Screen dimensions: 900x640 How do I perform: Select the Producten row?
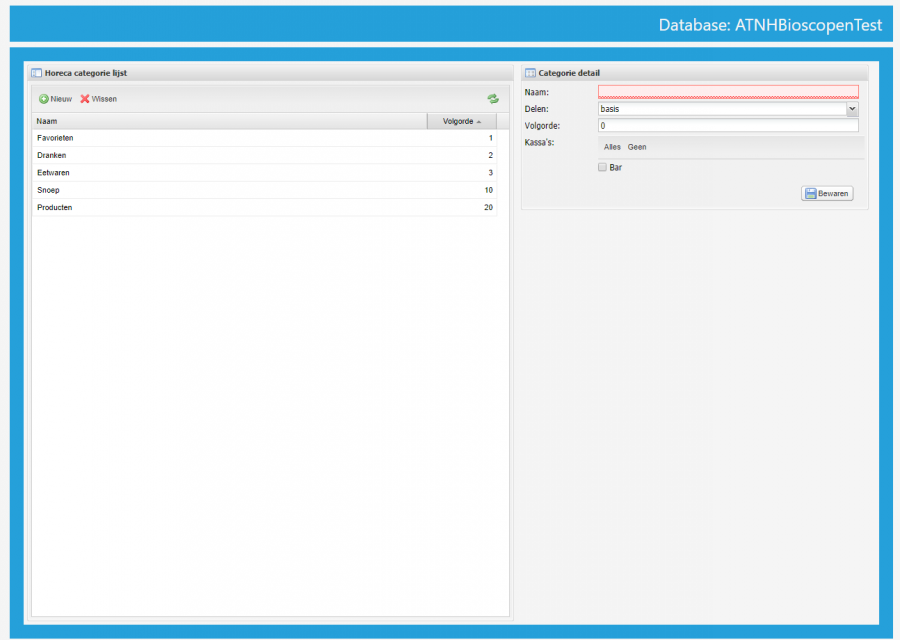pos(265,207)
